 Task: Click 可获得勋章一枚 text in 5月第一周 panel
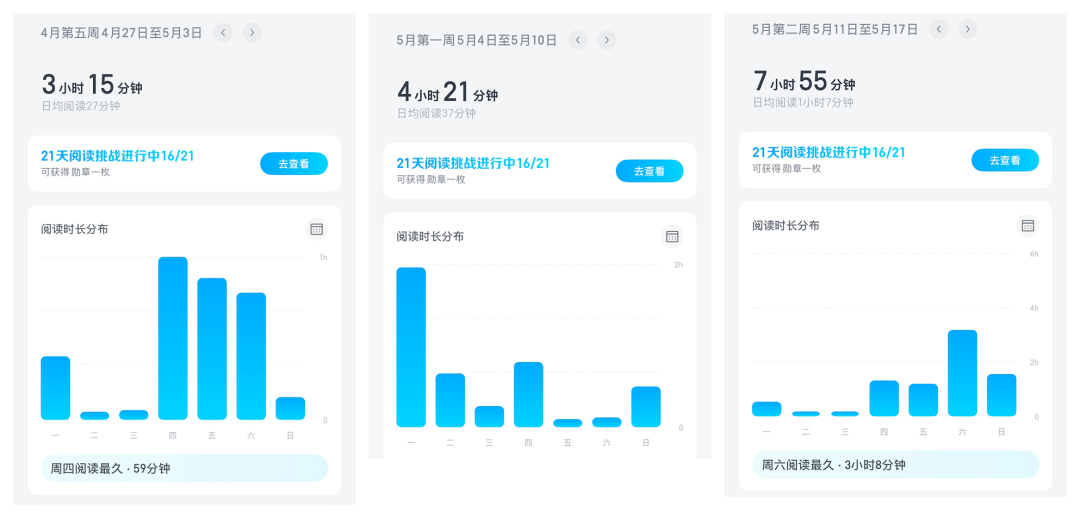coord(431,179)
